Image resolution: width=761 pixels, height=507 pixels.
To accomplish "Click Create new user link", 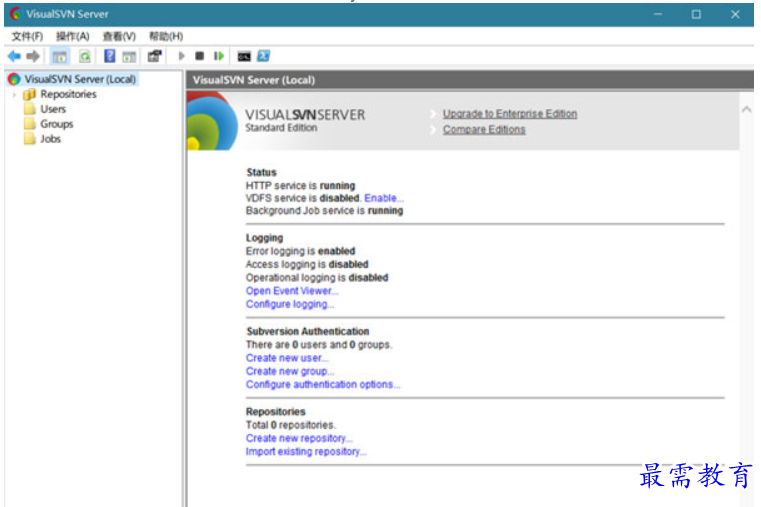I will pyautogui.click(x=287, y=358).
